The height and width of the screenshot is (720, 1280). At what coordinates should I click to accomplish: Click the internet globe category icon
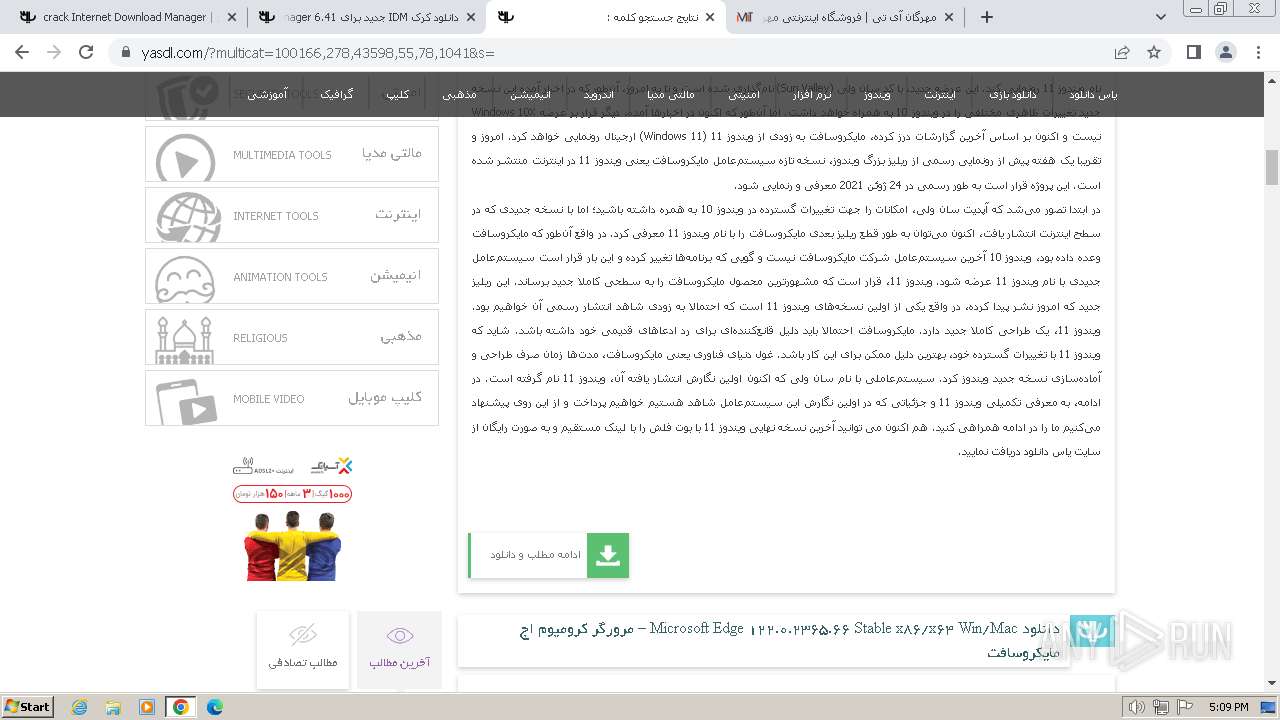(x=188, y=219)
